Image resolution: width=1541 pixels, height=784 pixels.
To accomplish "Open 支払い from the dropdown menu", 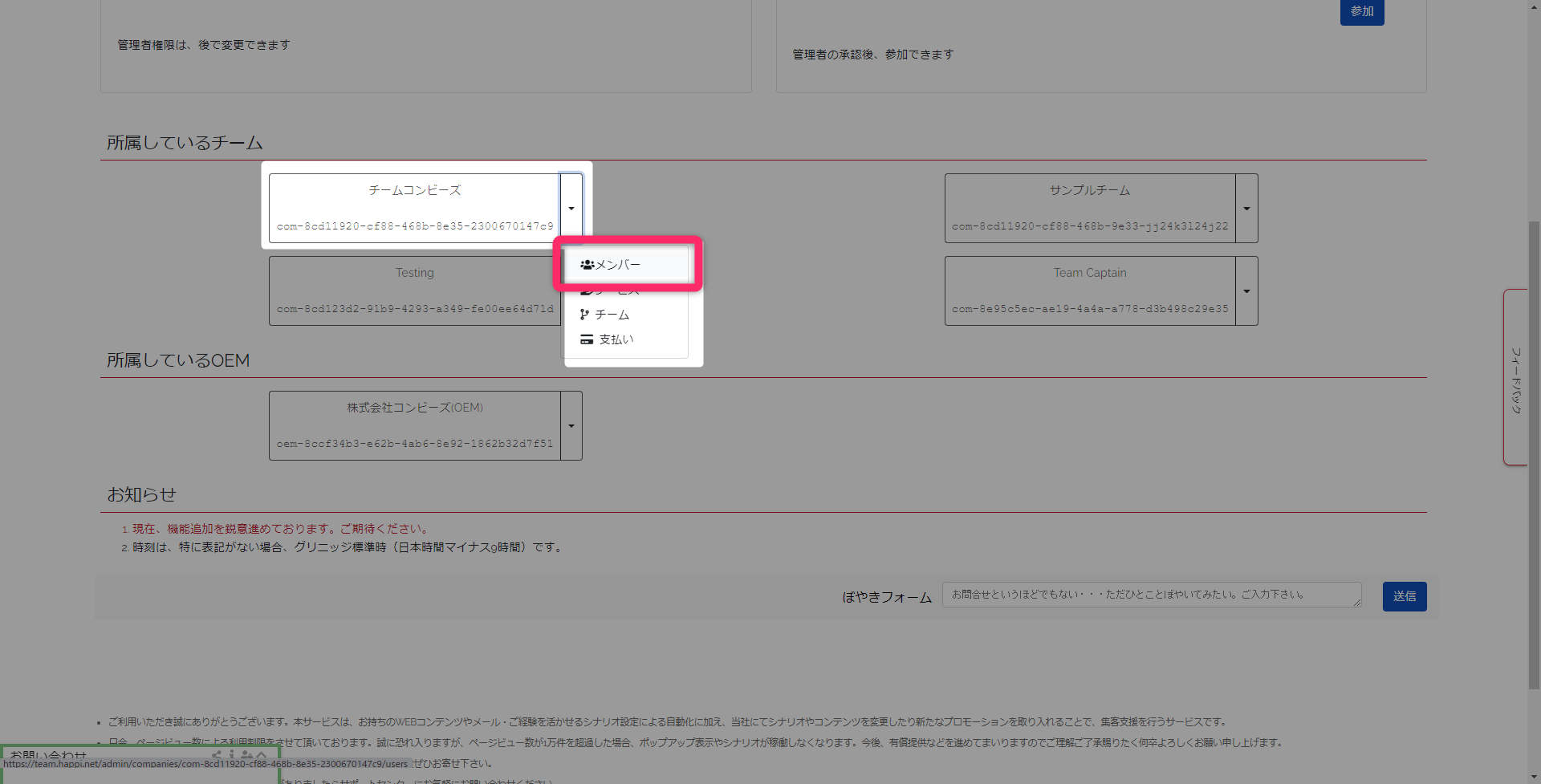I will (626, 339).
